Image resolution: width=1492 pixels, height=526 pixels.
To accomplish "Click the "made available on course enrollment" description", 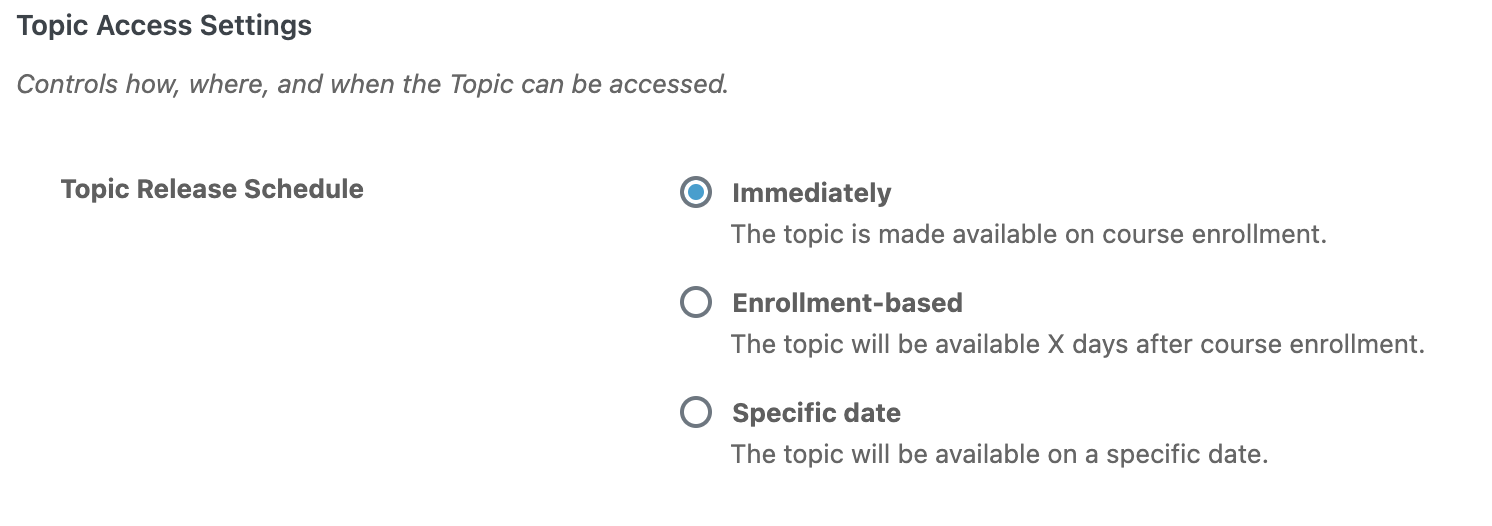I will pos(1028,235).
